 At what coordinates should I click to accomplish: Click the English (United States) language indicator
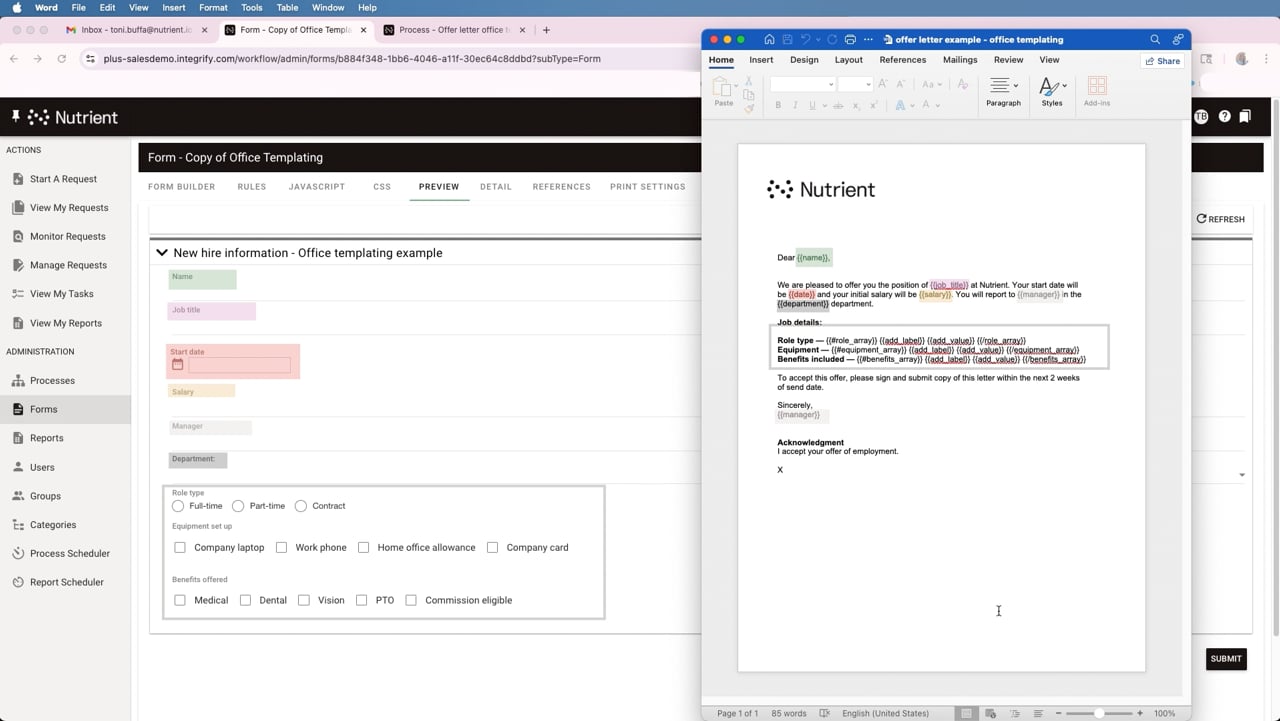click(x=885, y=714)
